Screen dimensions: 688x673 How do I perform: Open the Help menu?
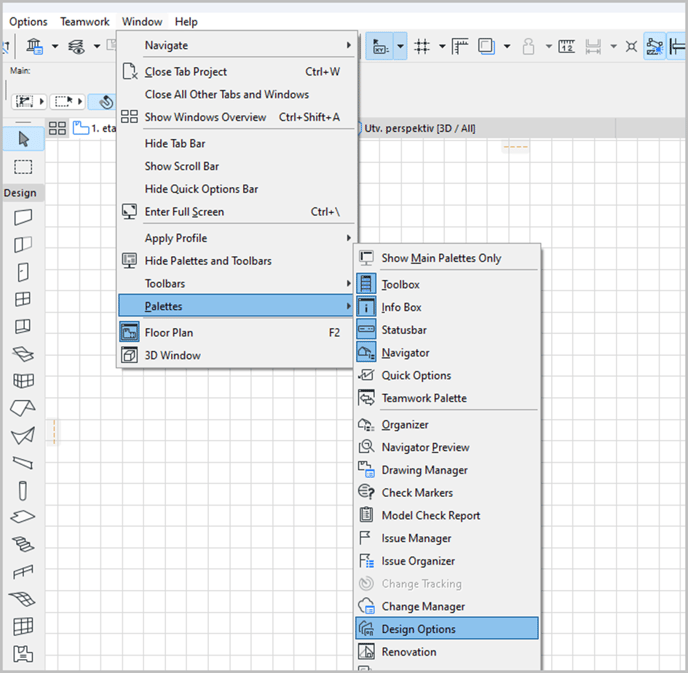point(186,21)
